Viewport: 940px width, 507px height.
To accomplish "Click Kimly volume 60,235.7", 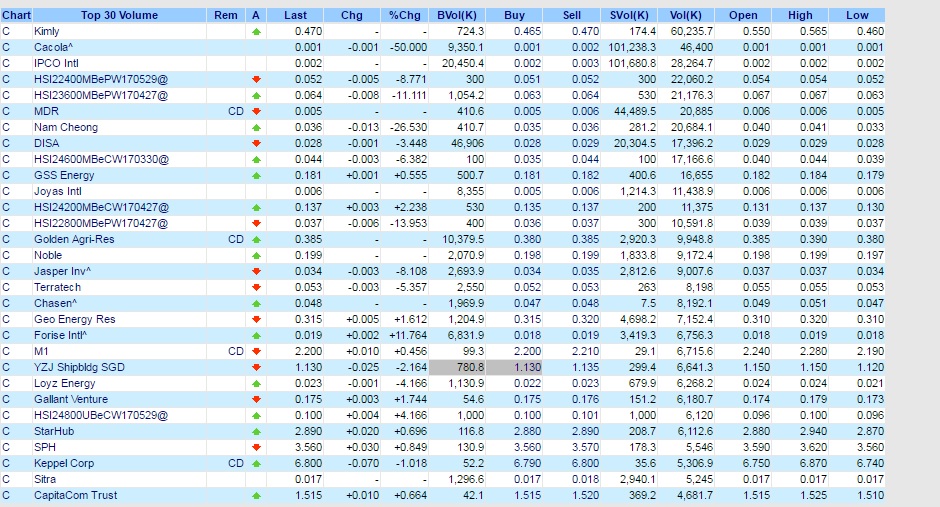I will coord(691,31).
